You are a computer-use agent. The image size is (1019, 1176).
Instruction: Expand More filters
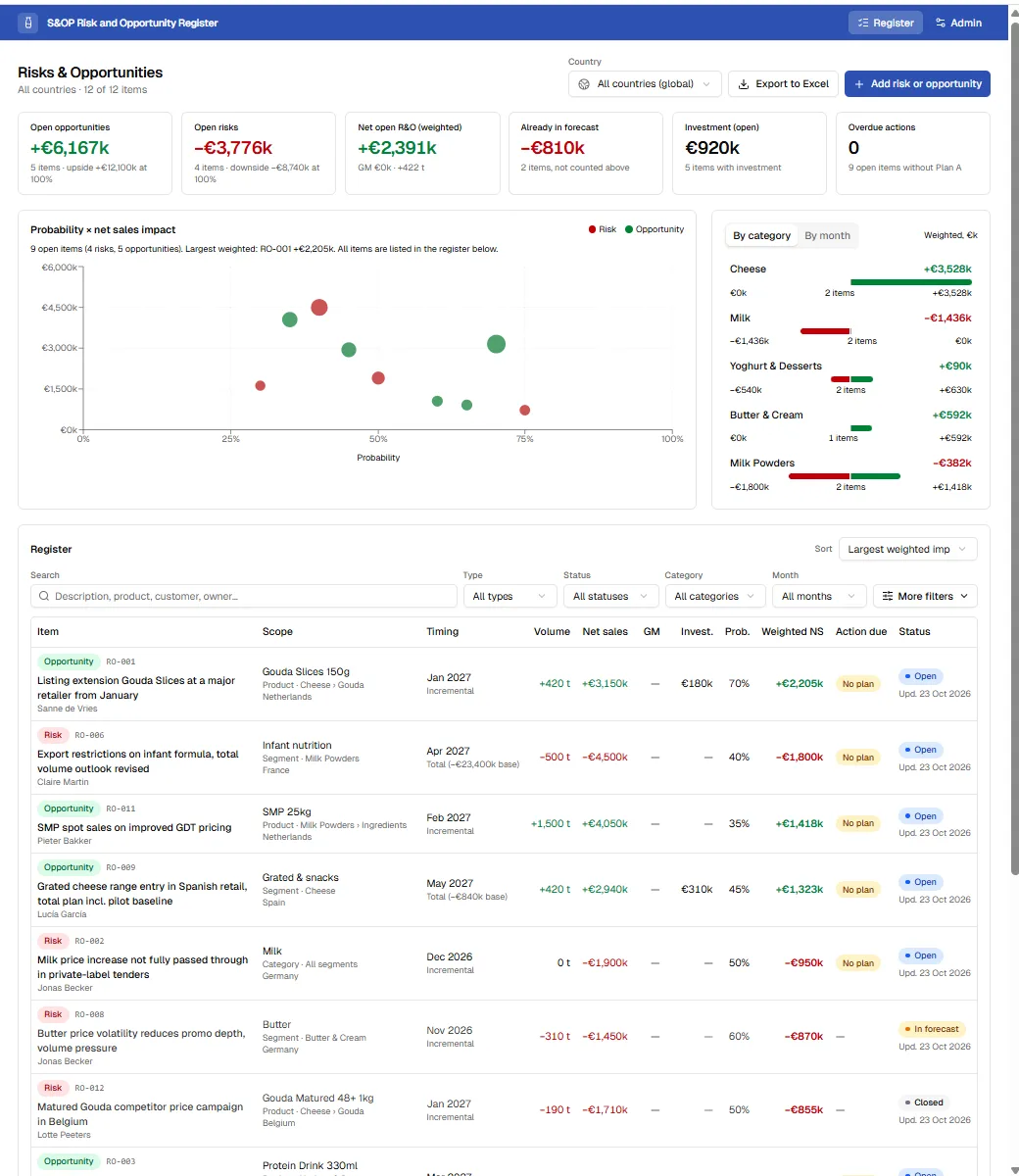click(x=925, y=596)
